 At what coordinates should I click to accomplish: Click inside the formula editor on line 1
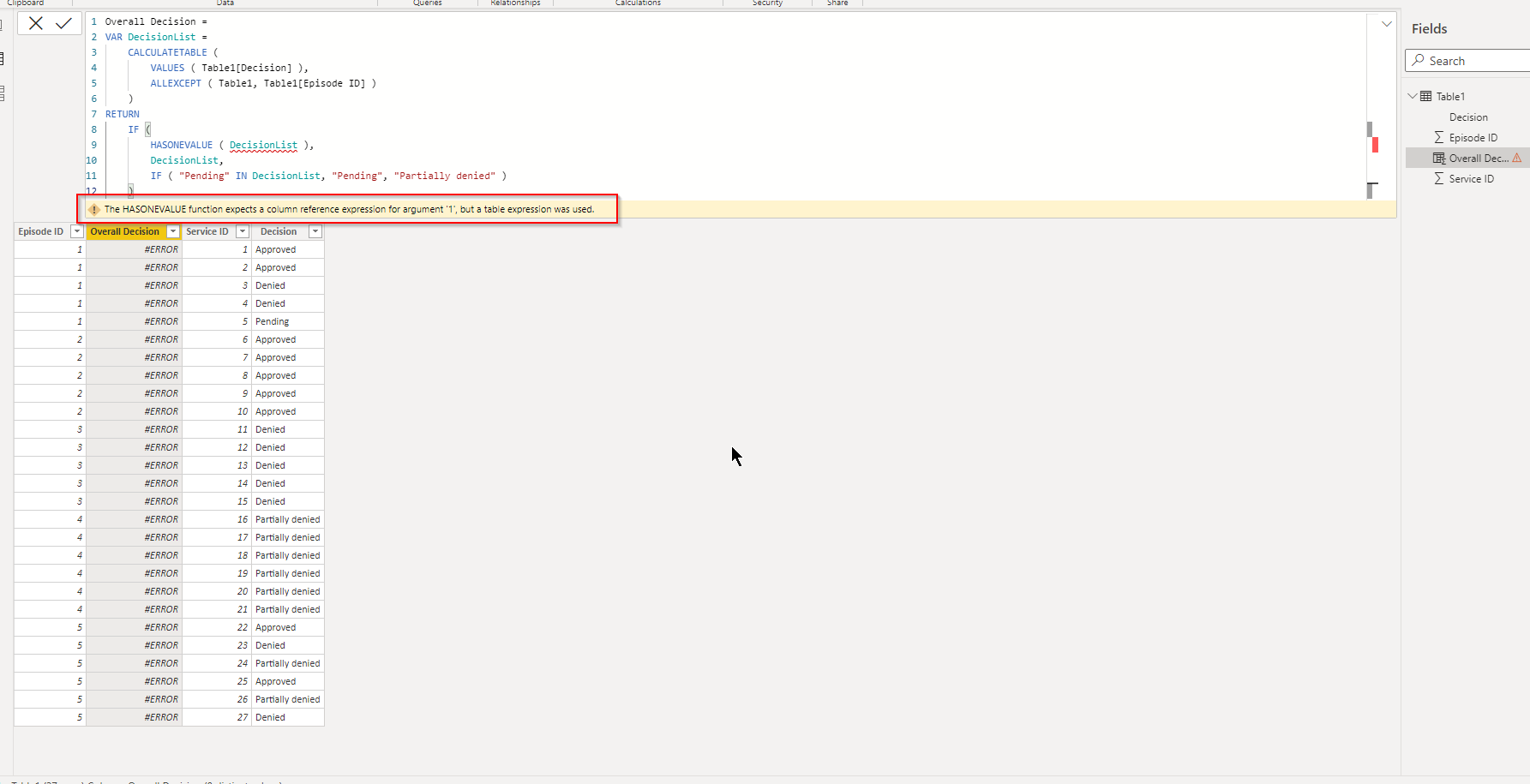coord(156,21)
